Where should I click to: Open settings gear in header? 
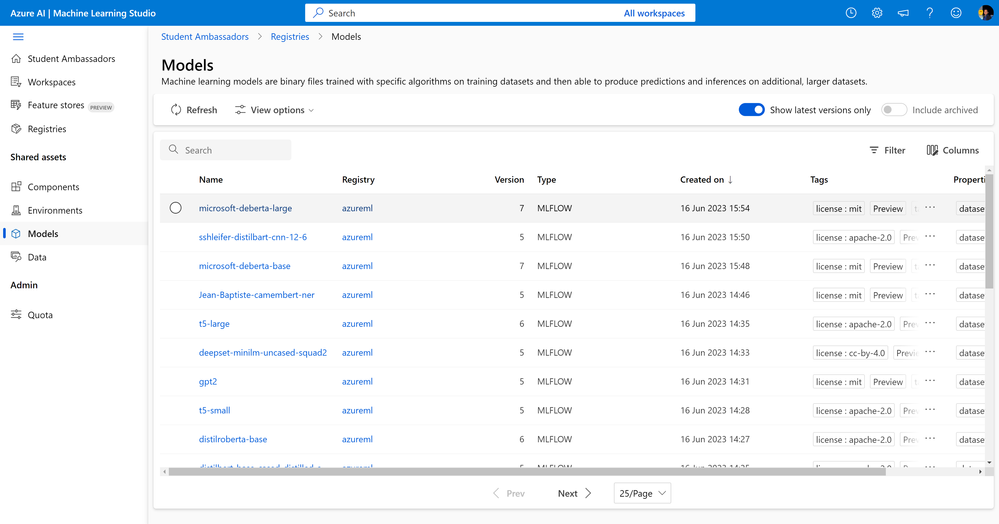[877, 13]
